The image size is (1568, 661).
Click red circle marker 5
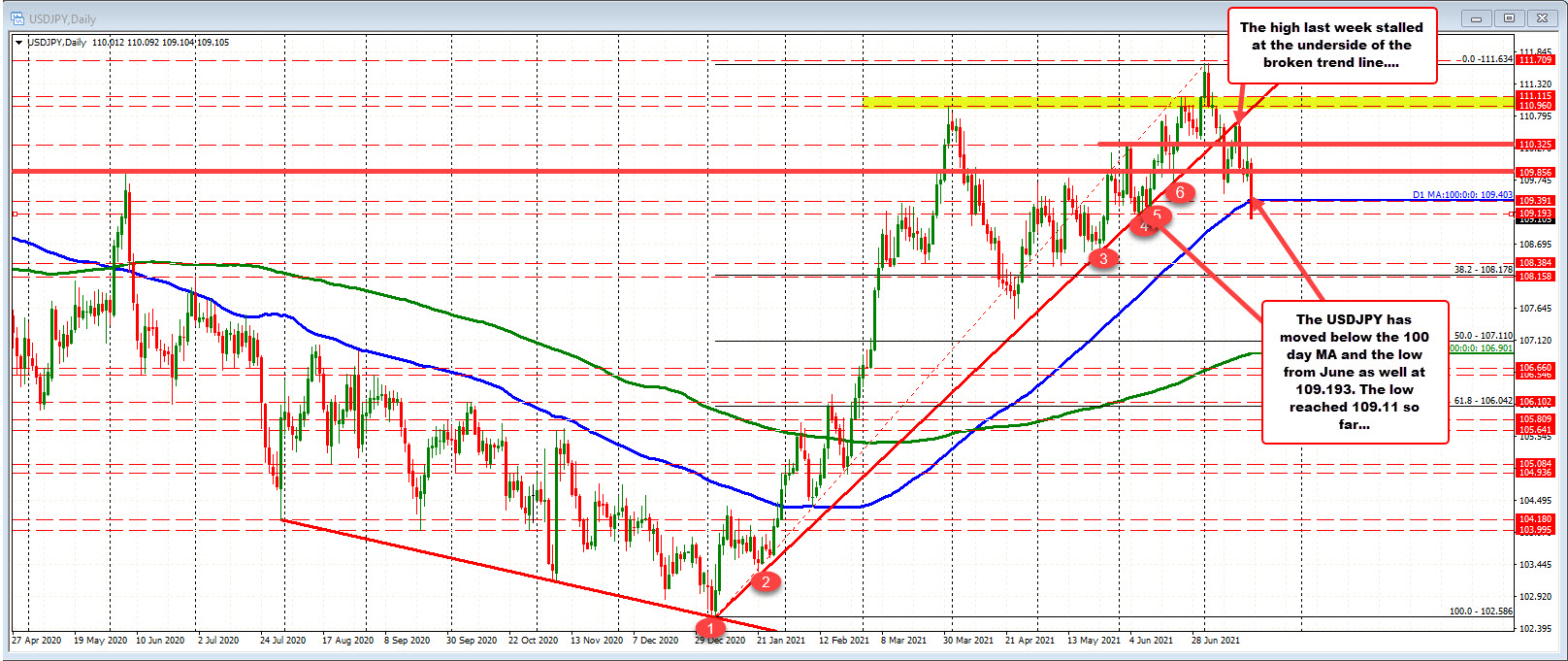(x=1157, y=215)
